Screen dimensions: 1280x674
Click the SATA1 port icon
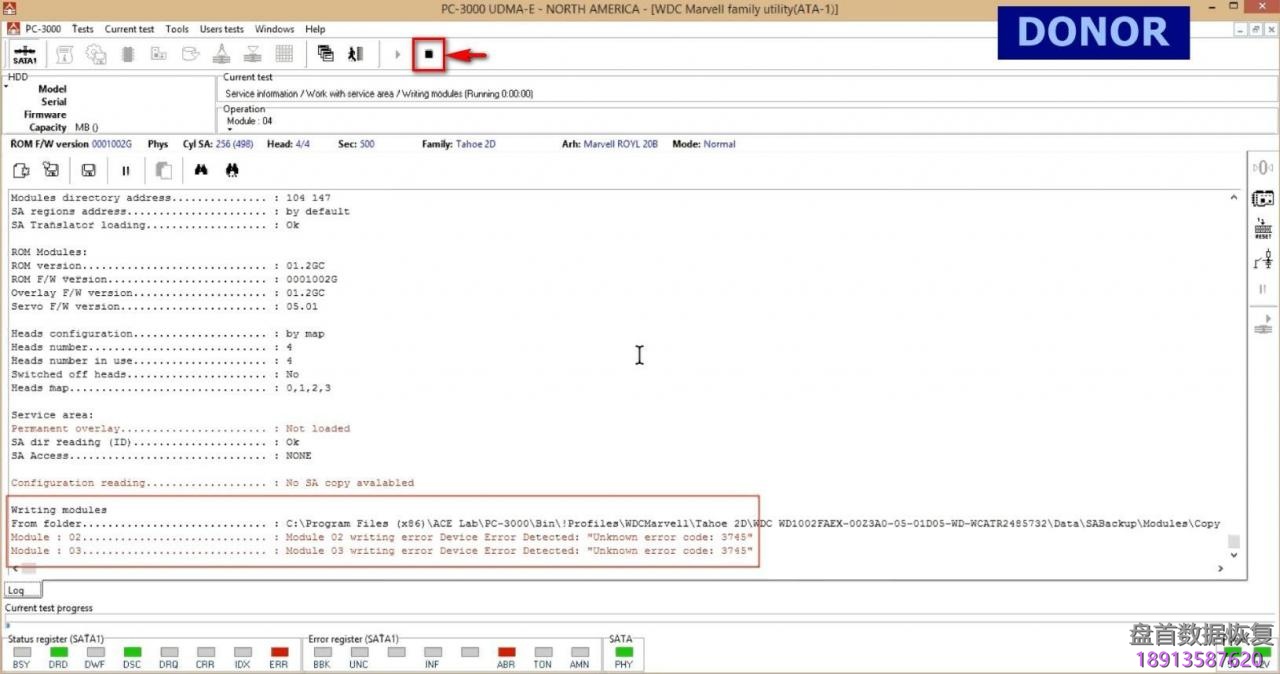(x=25, y=54)
